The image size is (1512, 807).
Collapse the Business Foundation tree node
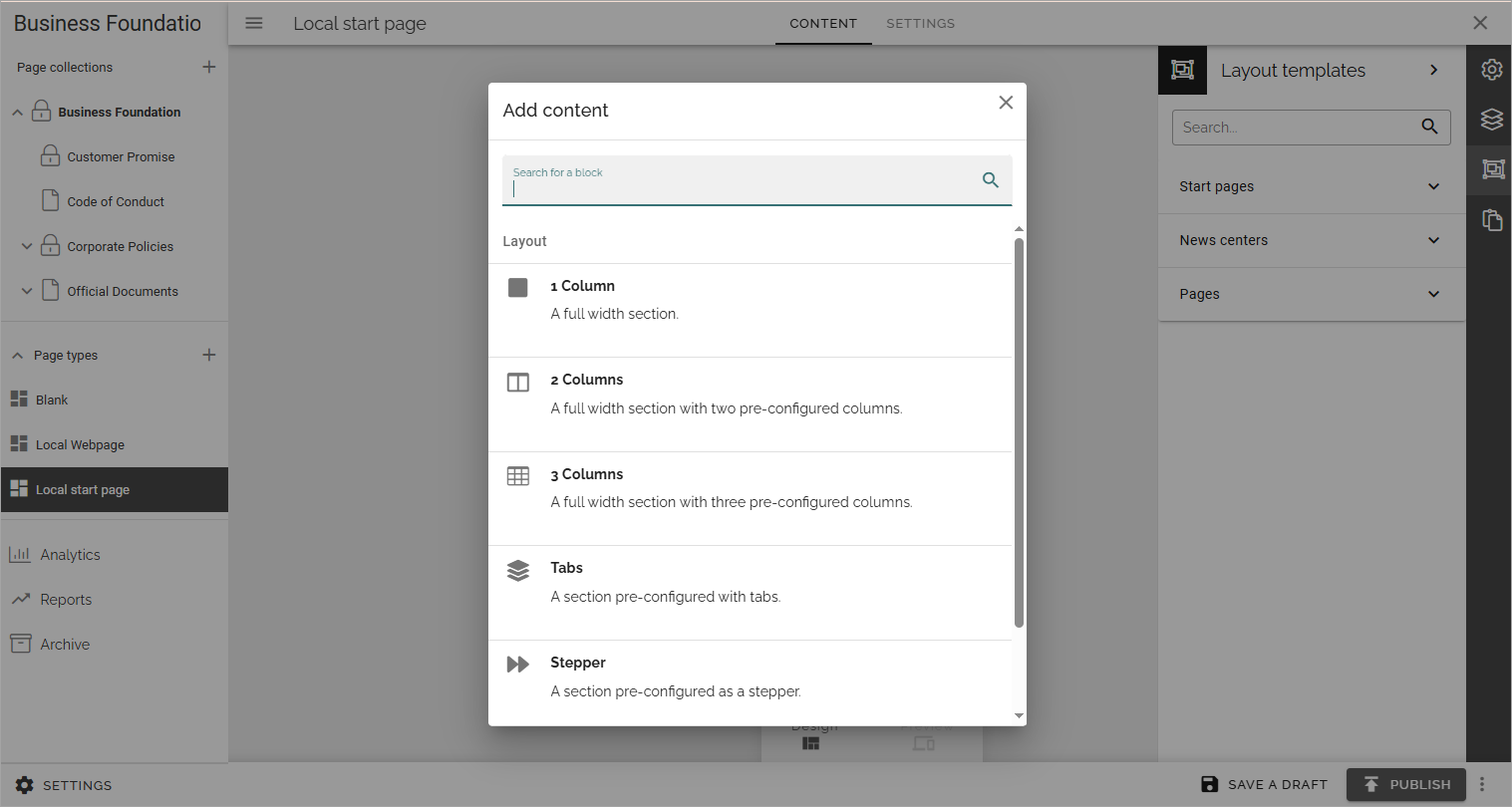17,113
